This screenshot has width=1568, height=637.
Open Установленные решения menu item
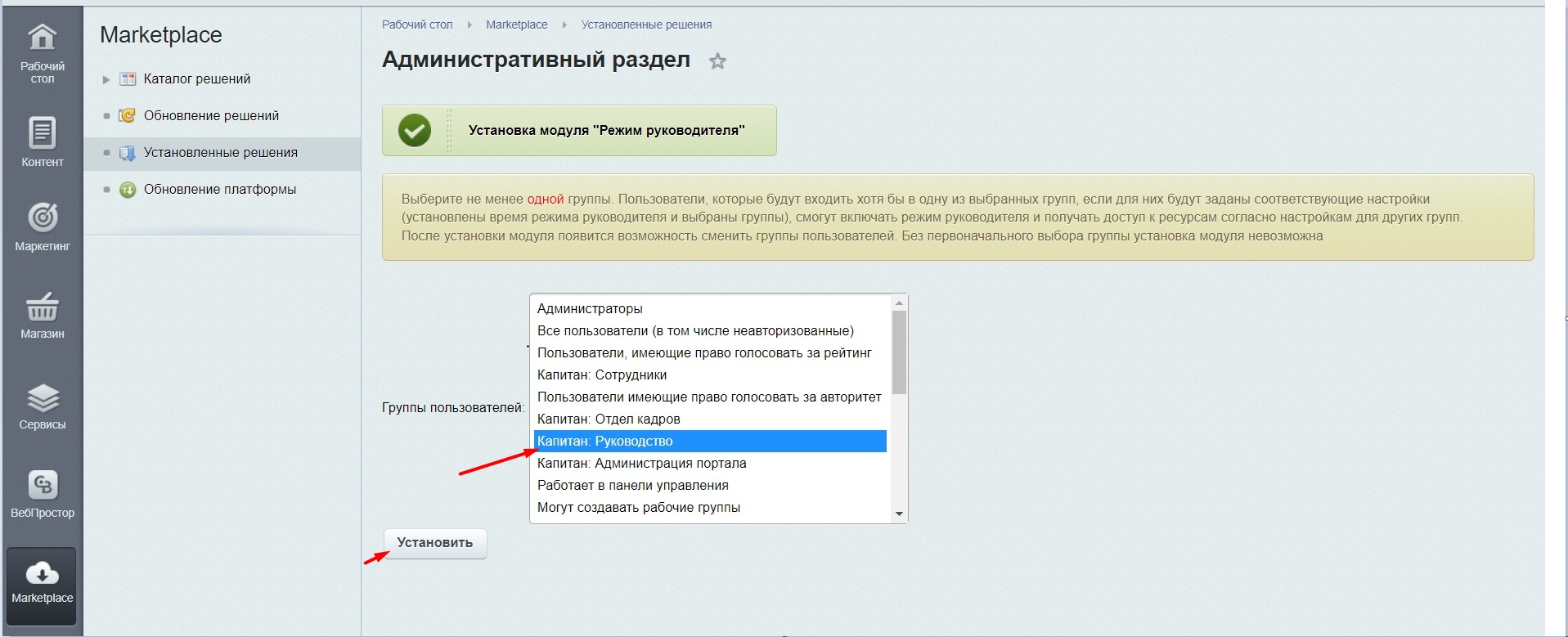pos(220,153)
